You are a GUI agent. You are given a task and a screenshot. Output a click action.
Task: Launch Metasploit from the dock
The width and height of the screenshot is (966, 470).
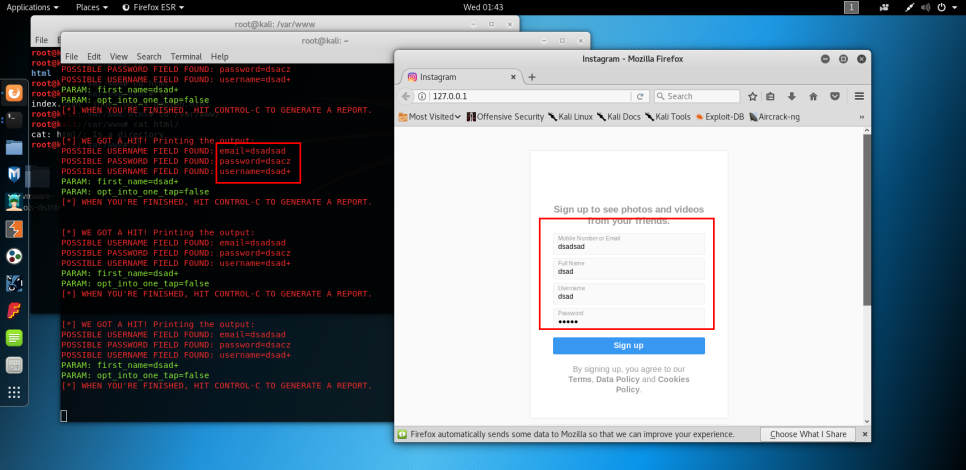point(14,174)
